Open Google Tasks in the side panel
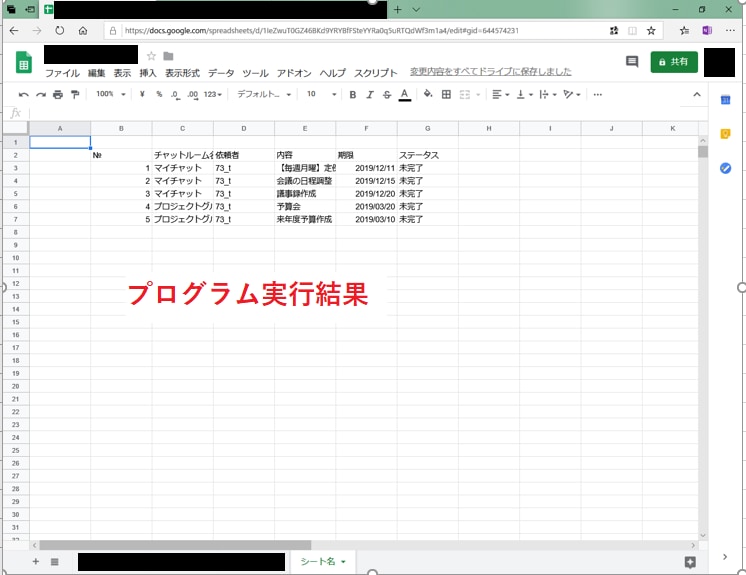The width and height of the screenshot is (746, 575). point(725,168)
